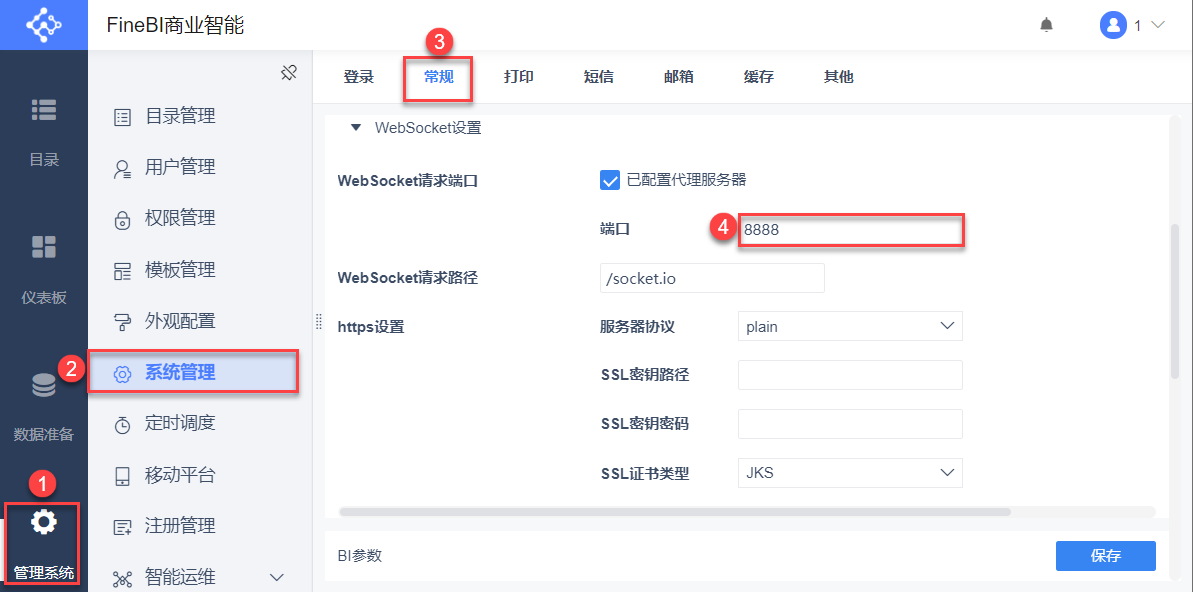The image size is (1193, 592).
Task: Select 系统管理 in the navigation list
Action: coord(192,372)
